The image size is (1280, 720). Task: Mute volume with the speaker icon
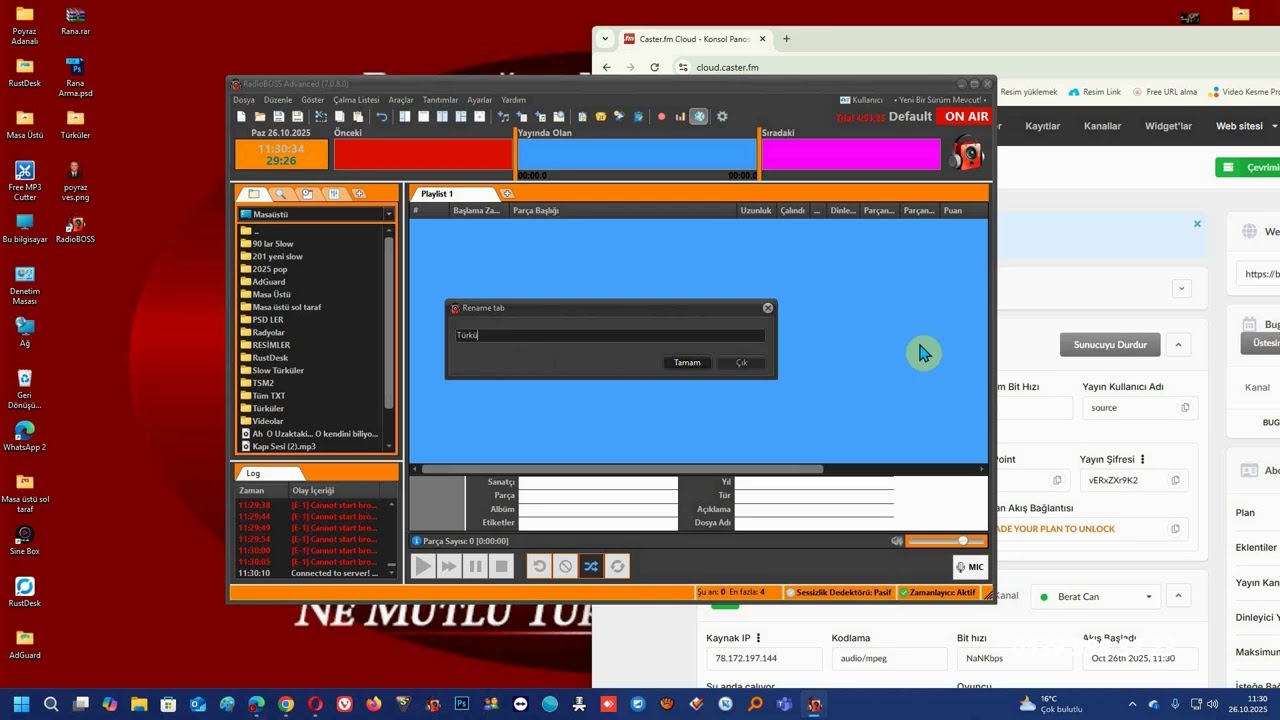[897, 541]
